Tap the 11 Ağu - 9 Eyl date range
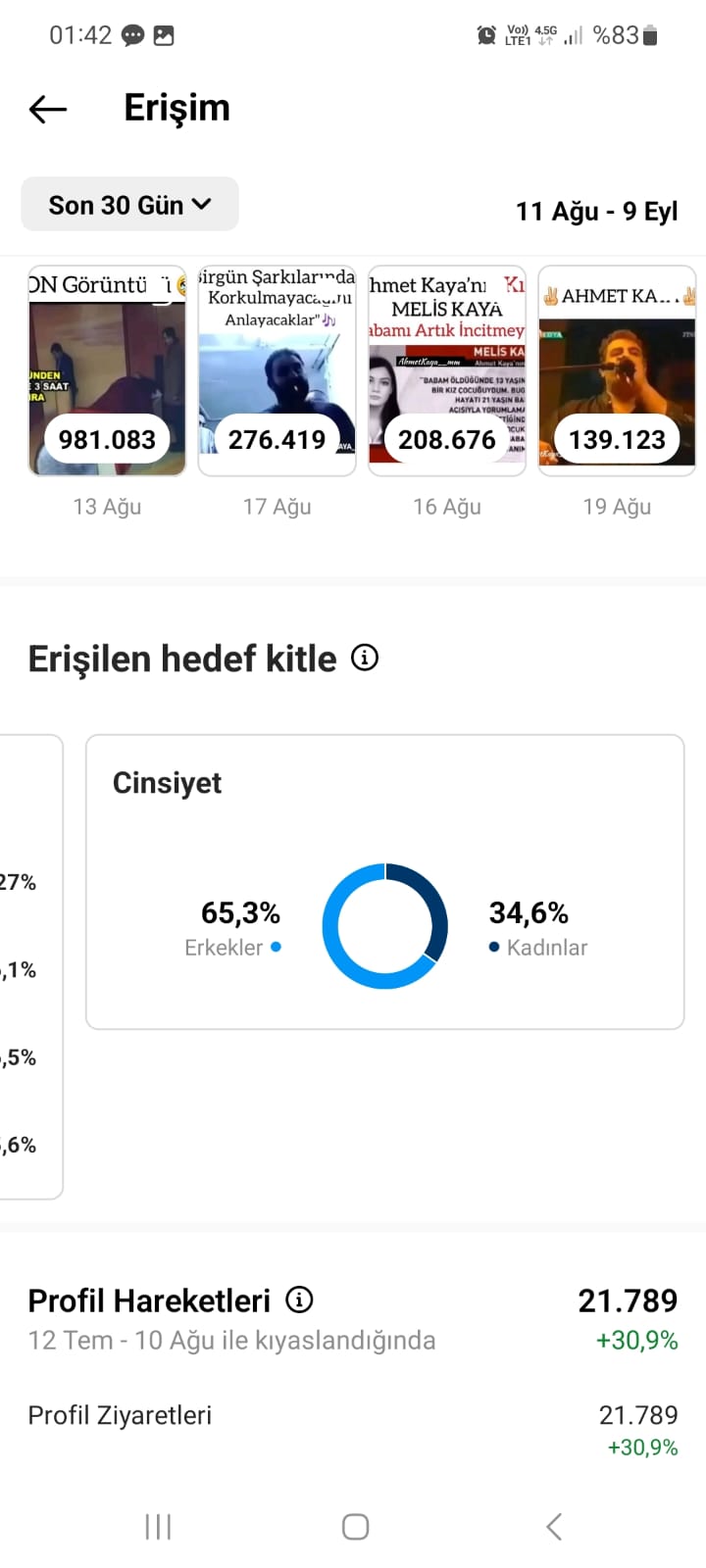 (597, 212)
